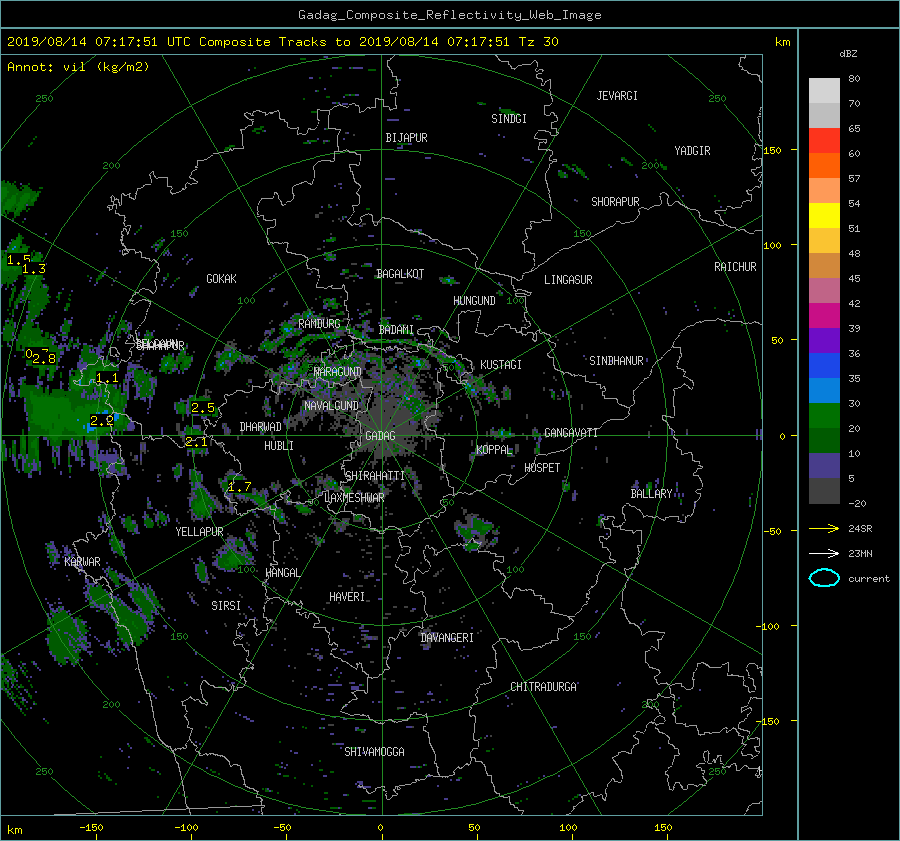Click the SIRSI city label
900x841 pixels.
(x=226, y=606)
